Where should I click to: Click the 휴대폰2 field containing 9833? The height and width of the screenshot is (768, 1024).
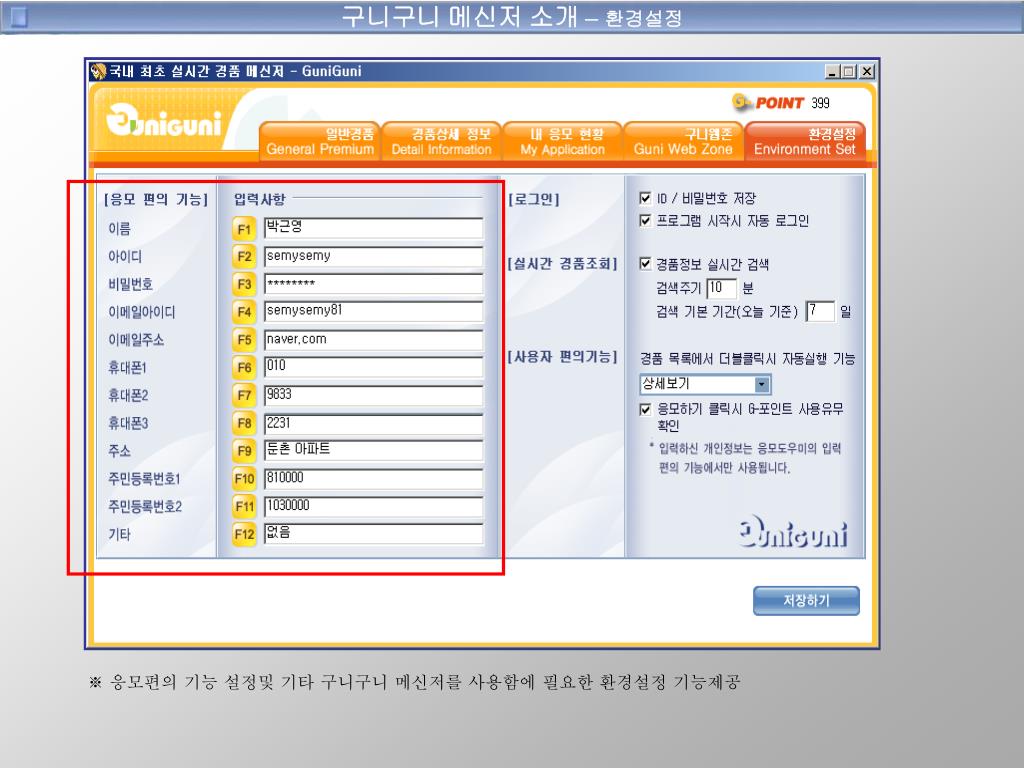click(x=374, y=394)
